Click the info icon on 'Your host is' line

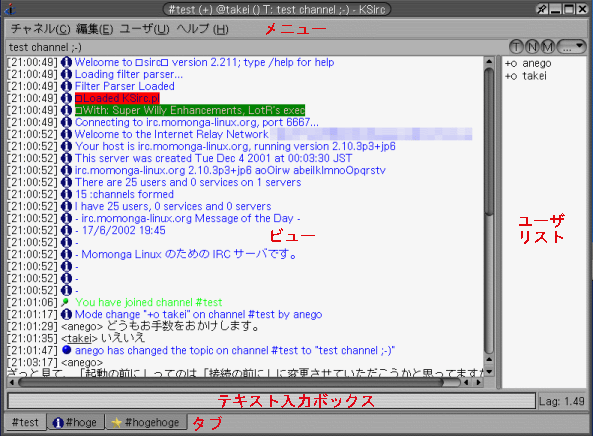click(66, 146)
